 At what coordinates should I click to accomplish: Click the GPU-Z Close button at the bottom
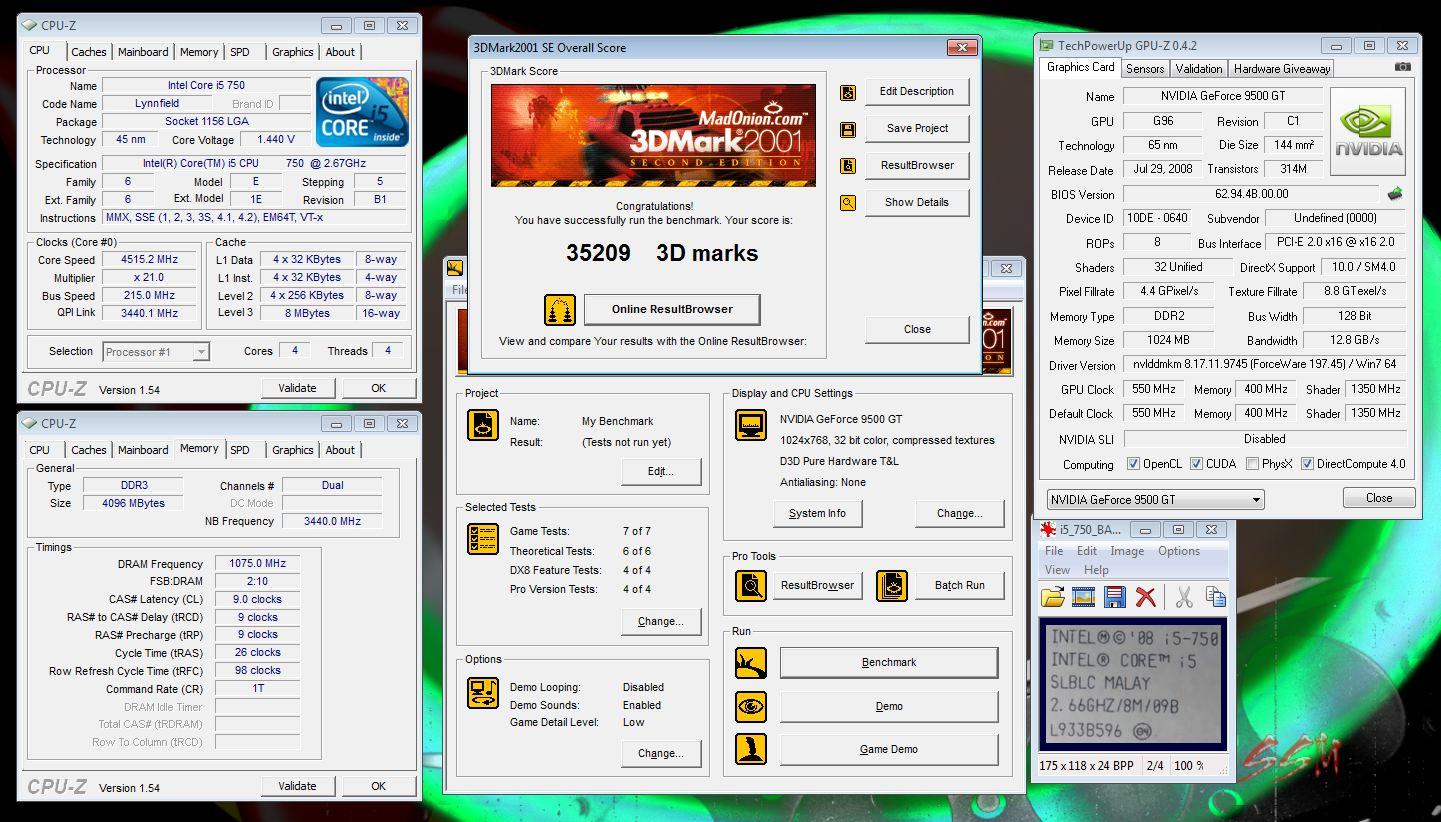point(1379,498)
